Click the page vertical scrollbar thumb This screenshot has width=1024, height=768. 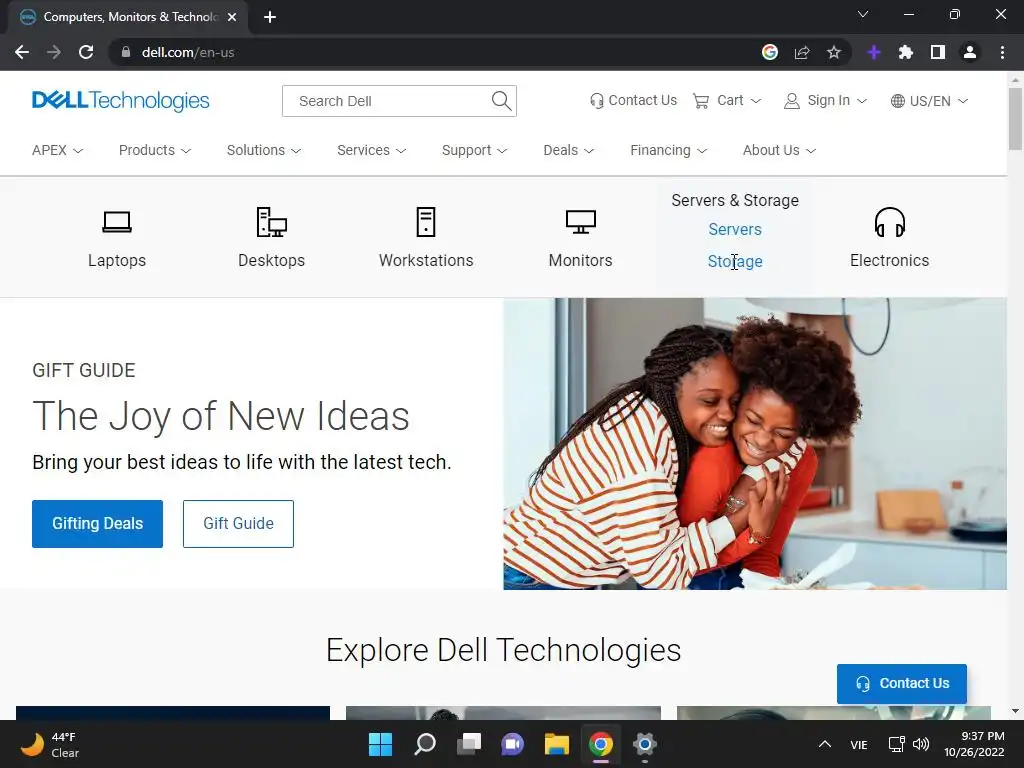tap(1015, 119)
